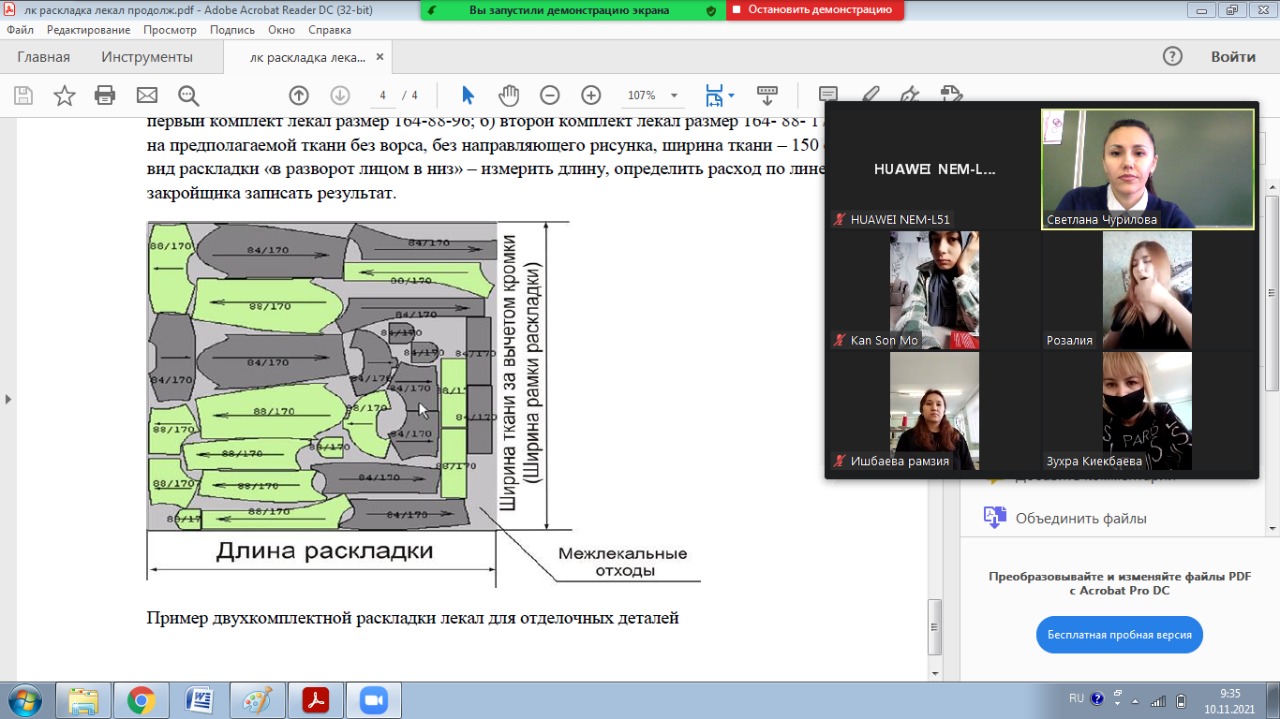
Task: Expand the fit page options dropdown
Action: pos(731,96)
